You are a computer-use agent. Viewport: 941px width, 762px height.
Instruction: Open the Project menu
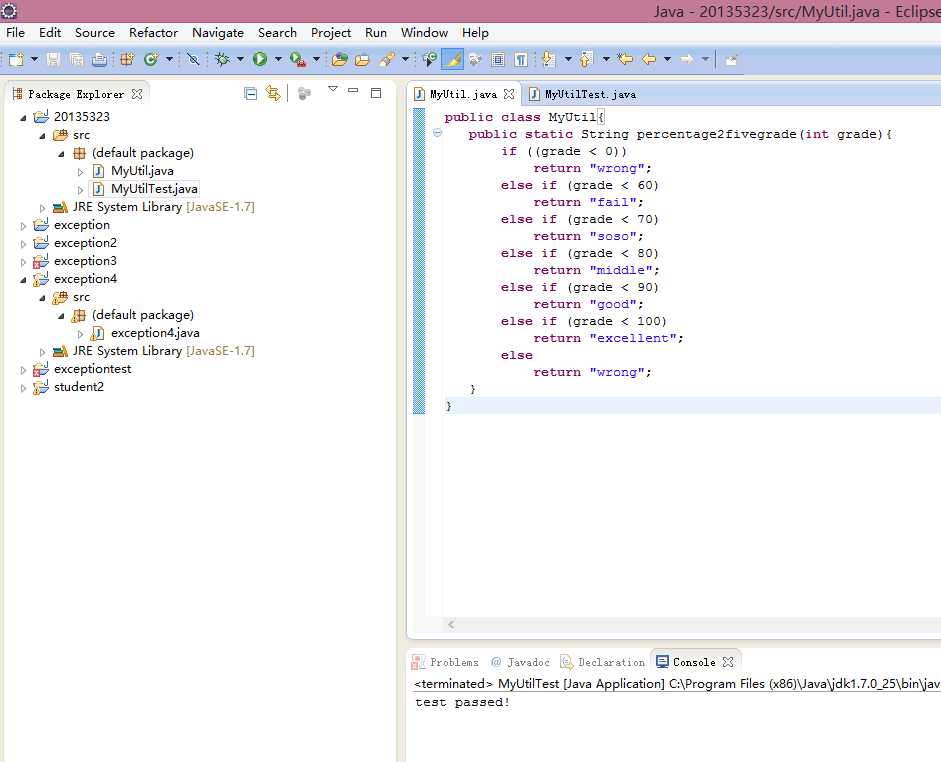331,32
